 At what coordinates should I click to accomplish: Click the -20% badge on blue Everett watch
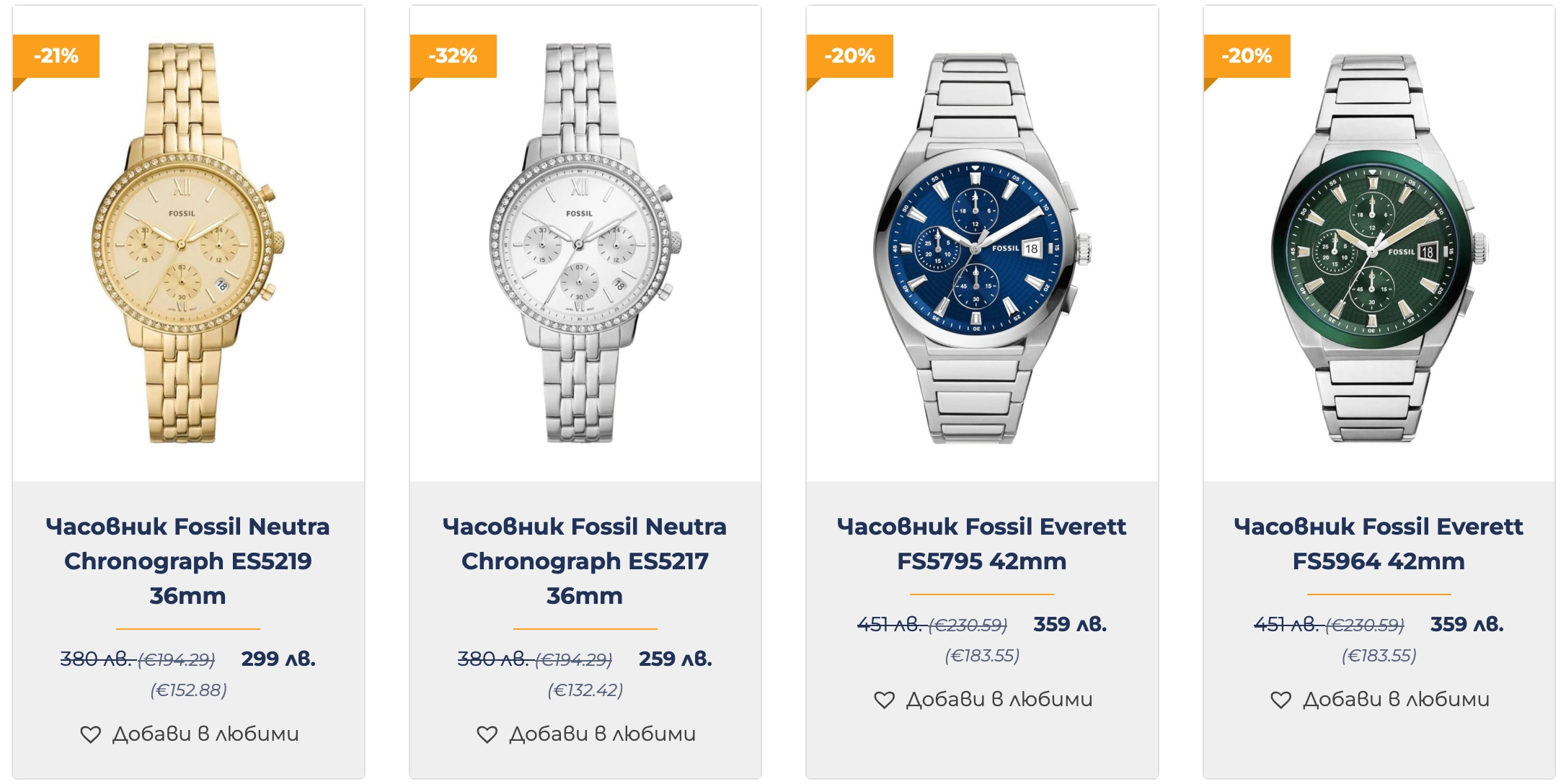pyautogui.click(x=849, y=56)
